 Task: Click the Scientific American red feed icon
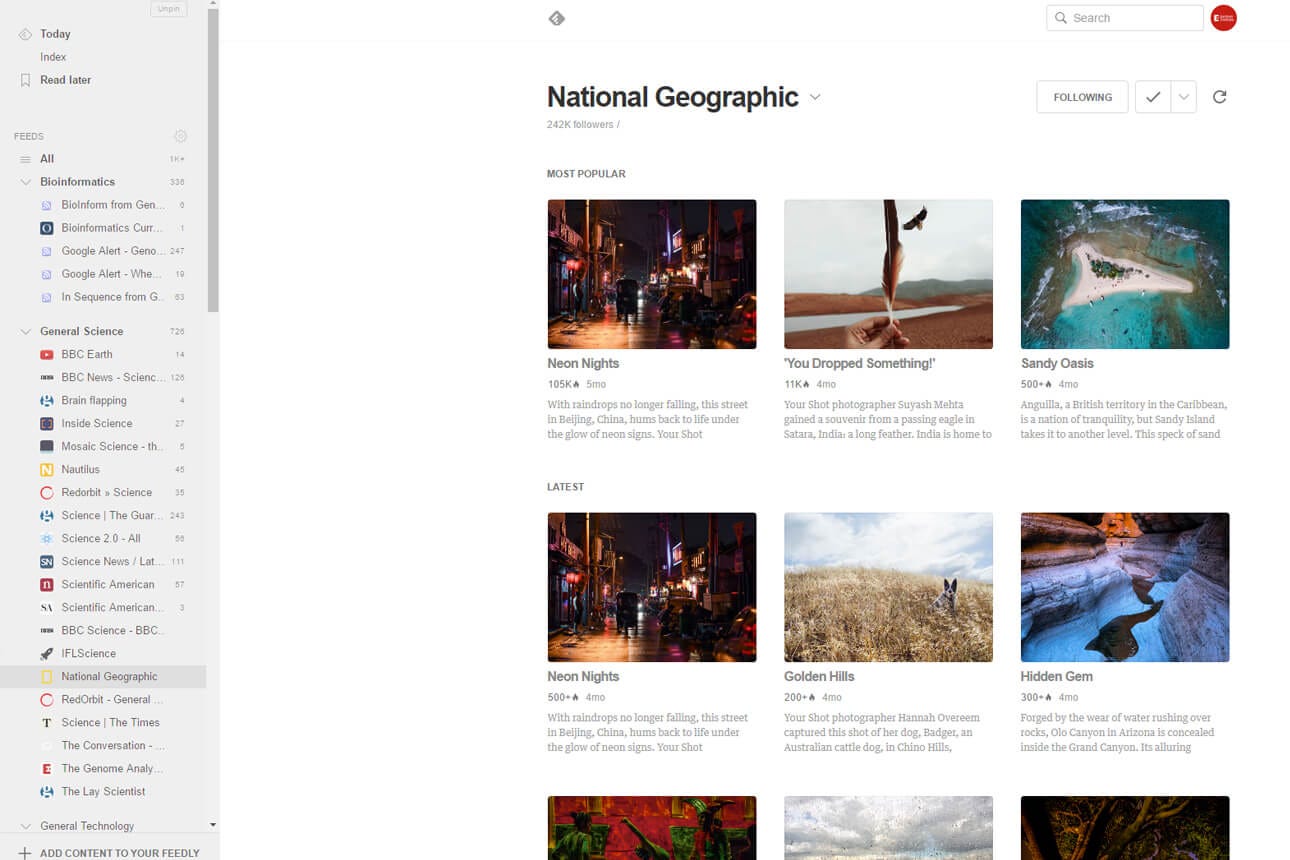(46, 584)
